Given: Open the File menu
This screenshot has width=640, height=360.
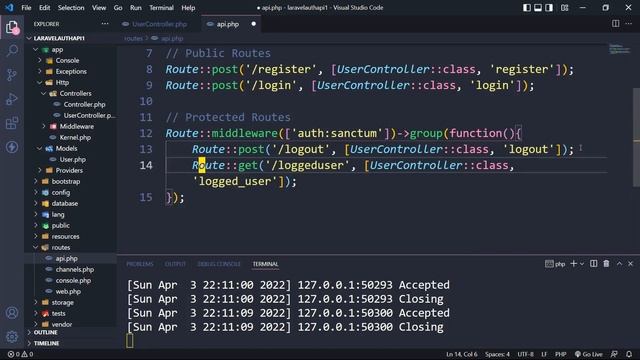Looking at the screenshot, I should [26, 8].
